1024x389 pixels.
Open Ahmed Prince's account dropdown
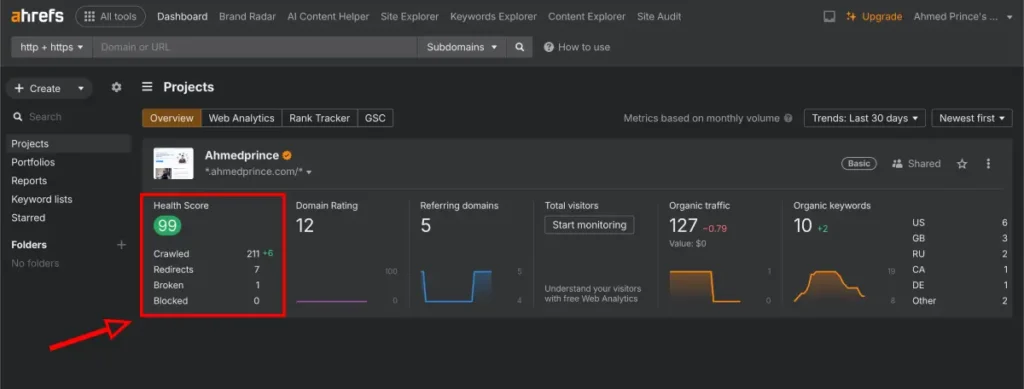pyautogui.click(x=963, y=17)
